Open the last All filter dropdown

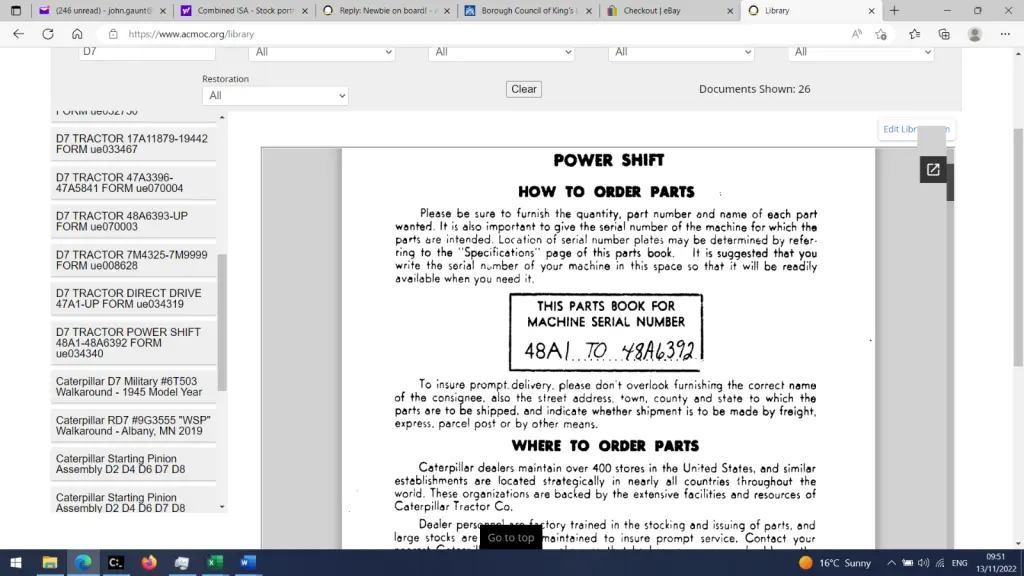pyautogui.click(x=860, y=52)
